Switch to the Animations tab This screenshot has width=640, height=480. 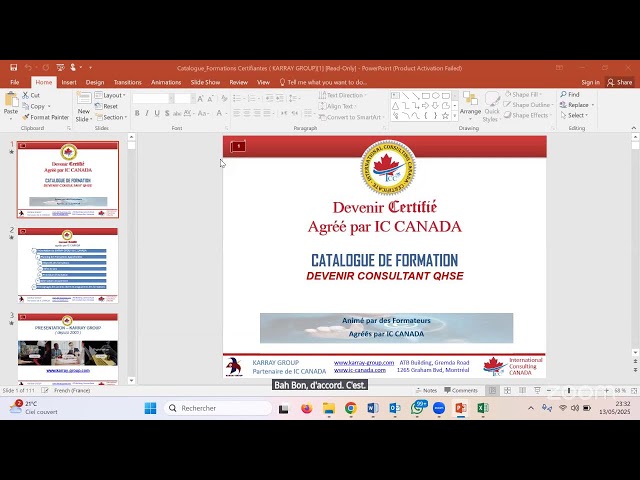click(166, 82)
